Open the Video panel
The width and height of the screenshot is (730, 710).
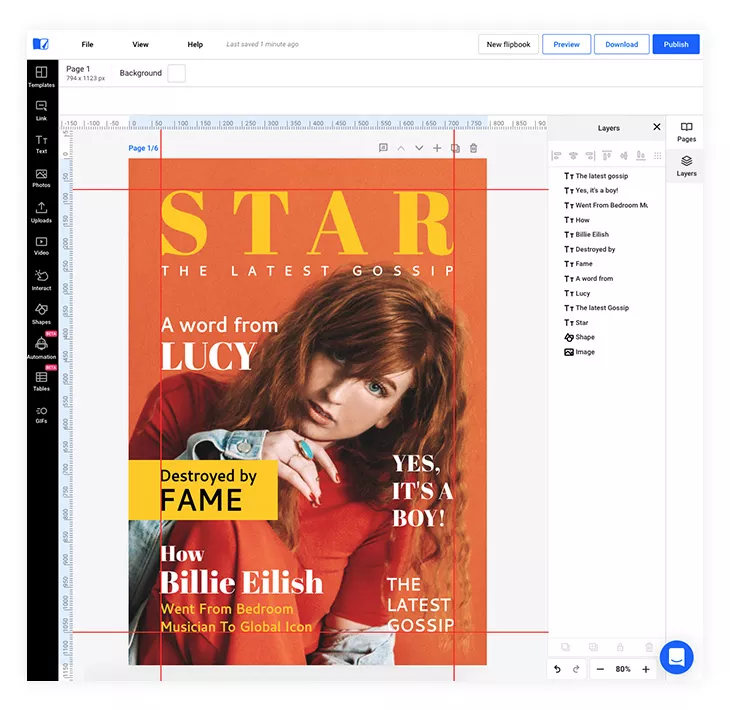click(41, 246)
